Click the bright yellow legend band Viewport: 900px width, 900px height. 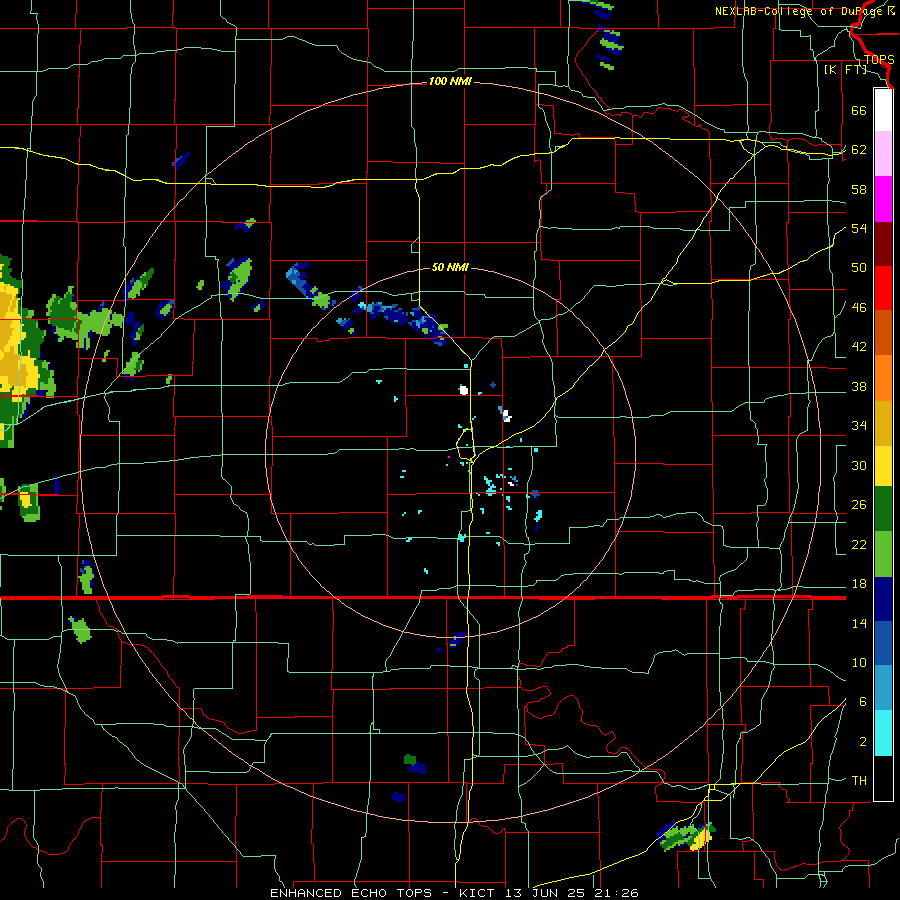coord(883,466)
